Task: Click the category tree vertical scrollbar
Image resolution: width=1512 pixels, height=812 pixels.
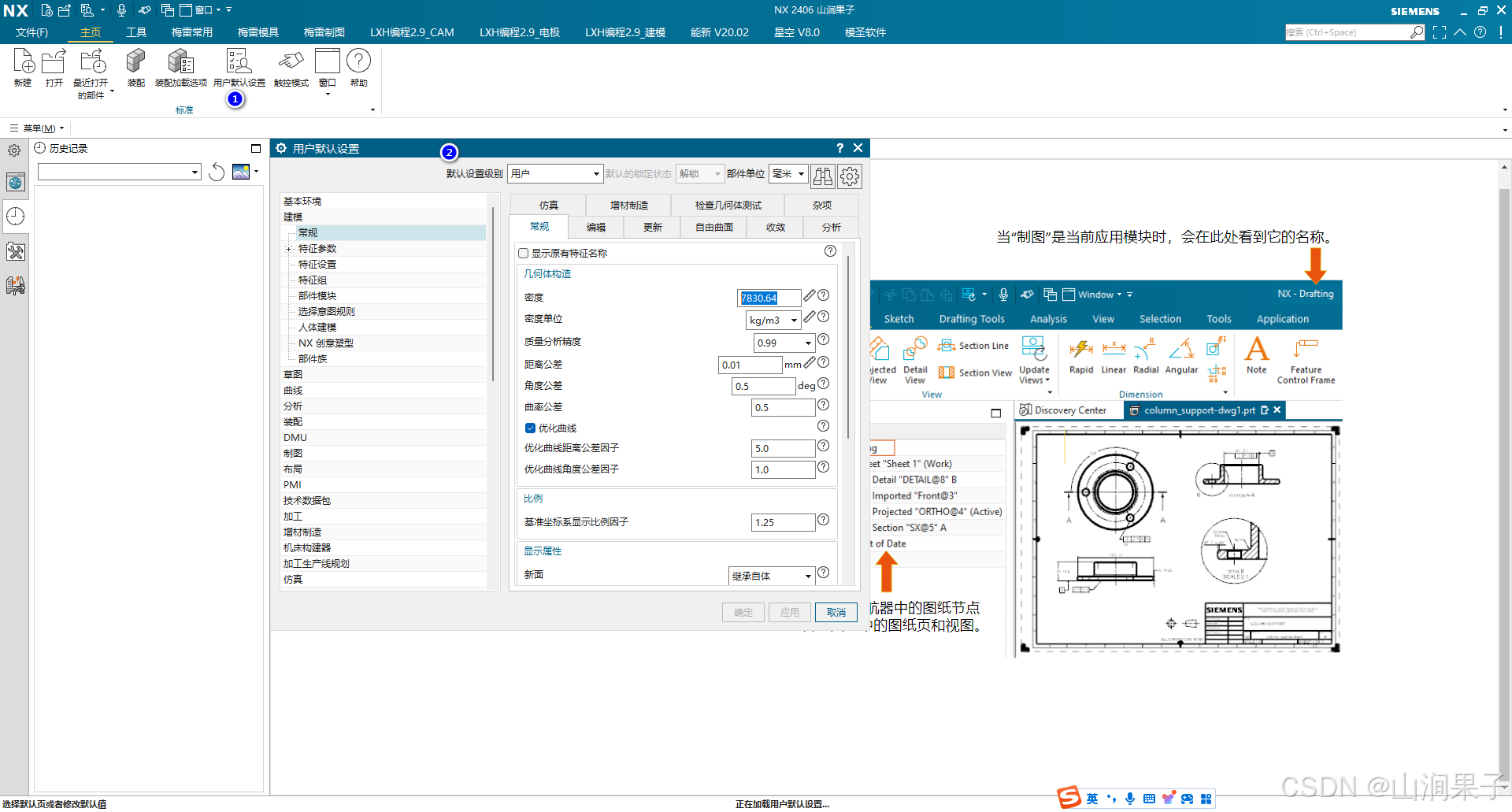Action: [x=493, y=294]
